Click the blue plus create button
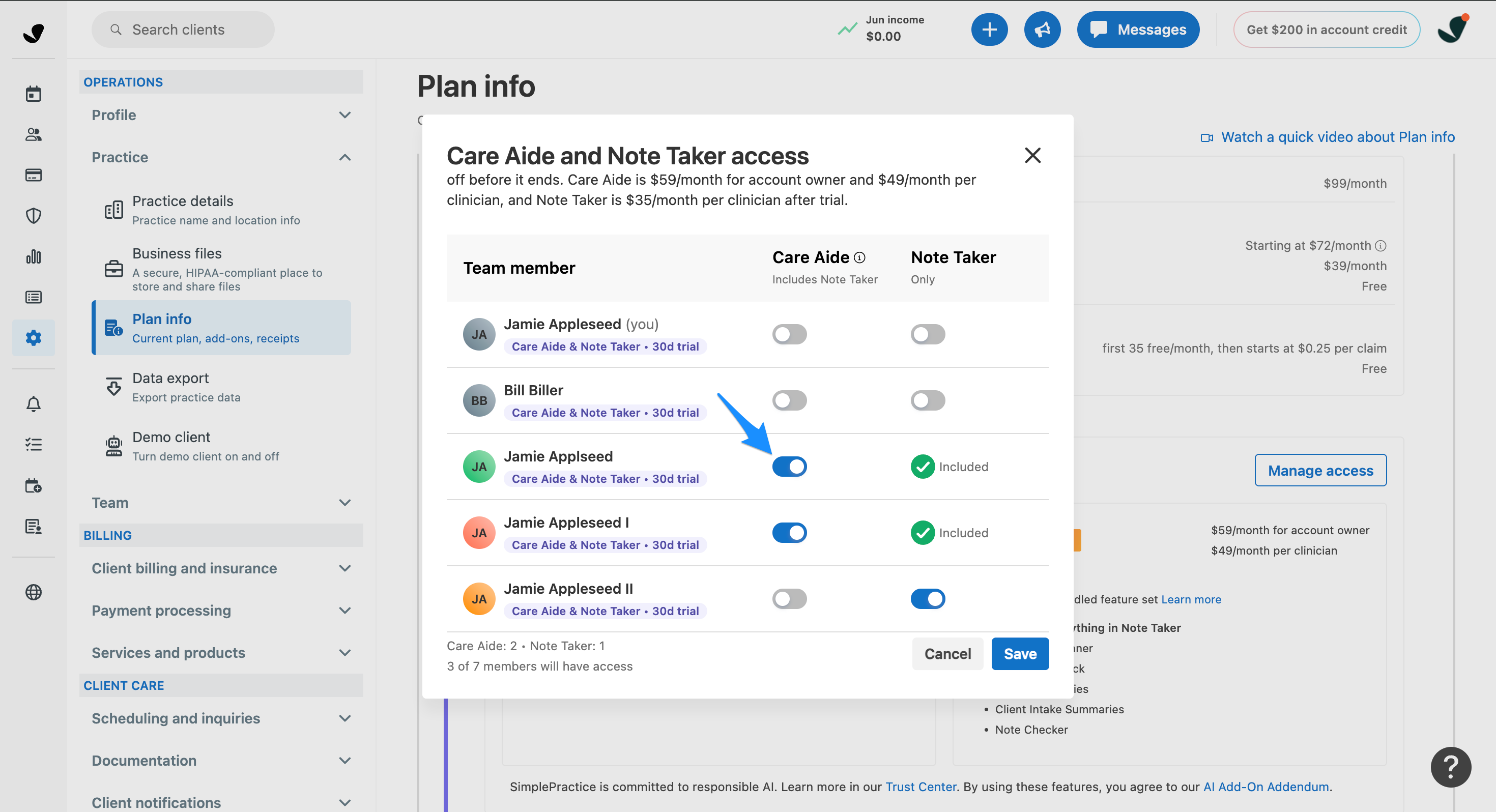Viewport: 1496px width, 812px height. 989,29
